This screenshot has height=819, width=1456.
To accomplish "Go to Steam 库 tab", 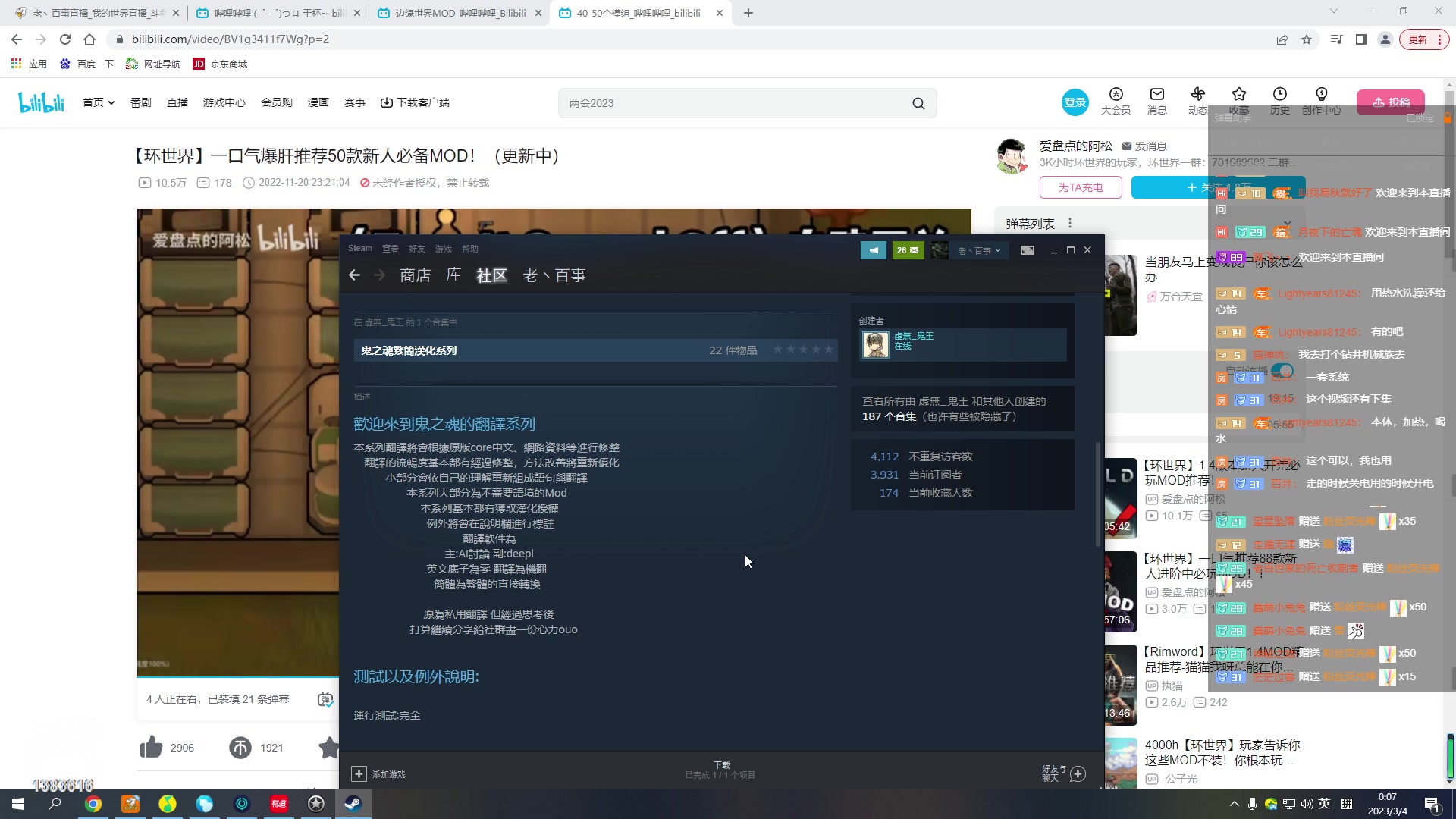I will point(453,275).
